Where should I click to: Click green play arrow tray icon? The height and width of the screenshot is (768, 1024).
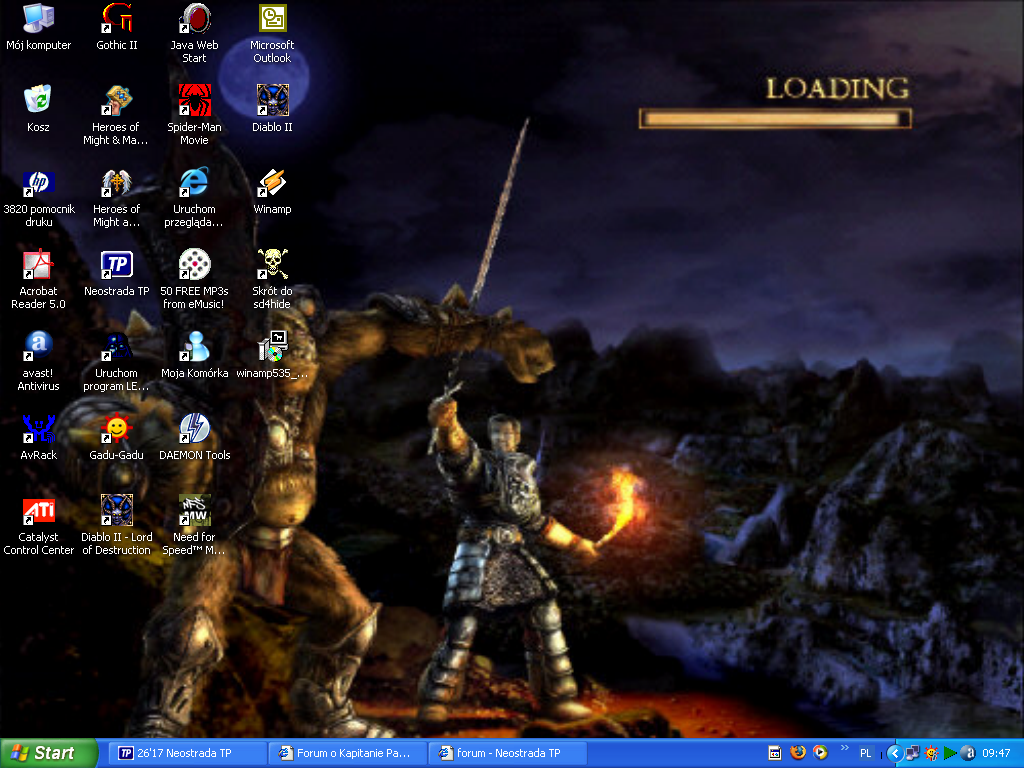pyautogui.click(x=950, y=753)
